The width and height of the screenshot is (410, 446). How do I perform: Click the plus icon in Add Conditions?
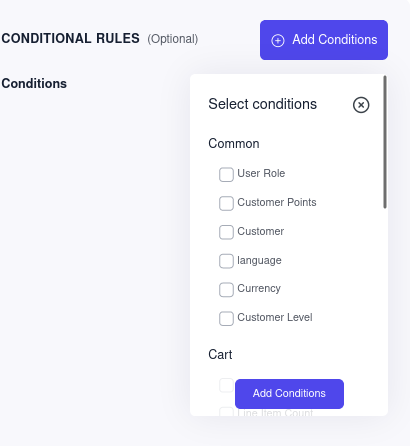point(278,41)
